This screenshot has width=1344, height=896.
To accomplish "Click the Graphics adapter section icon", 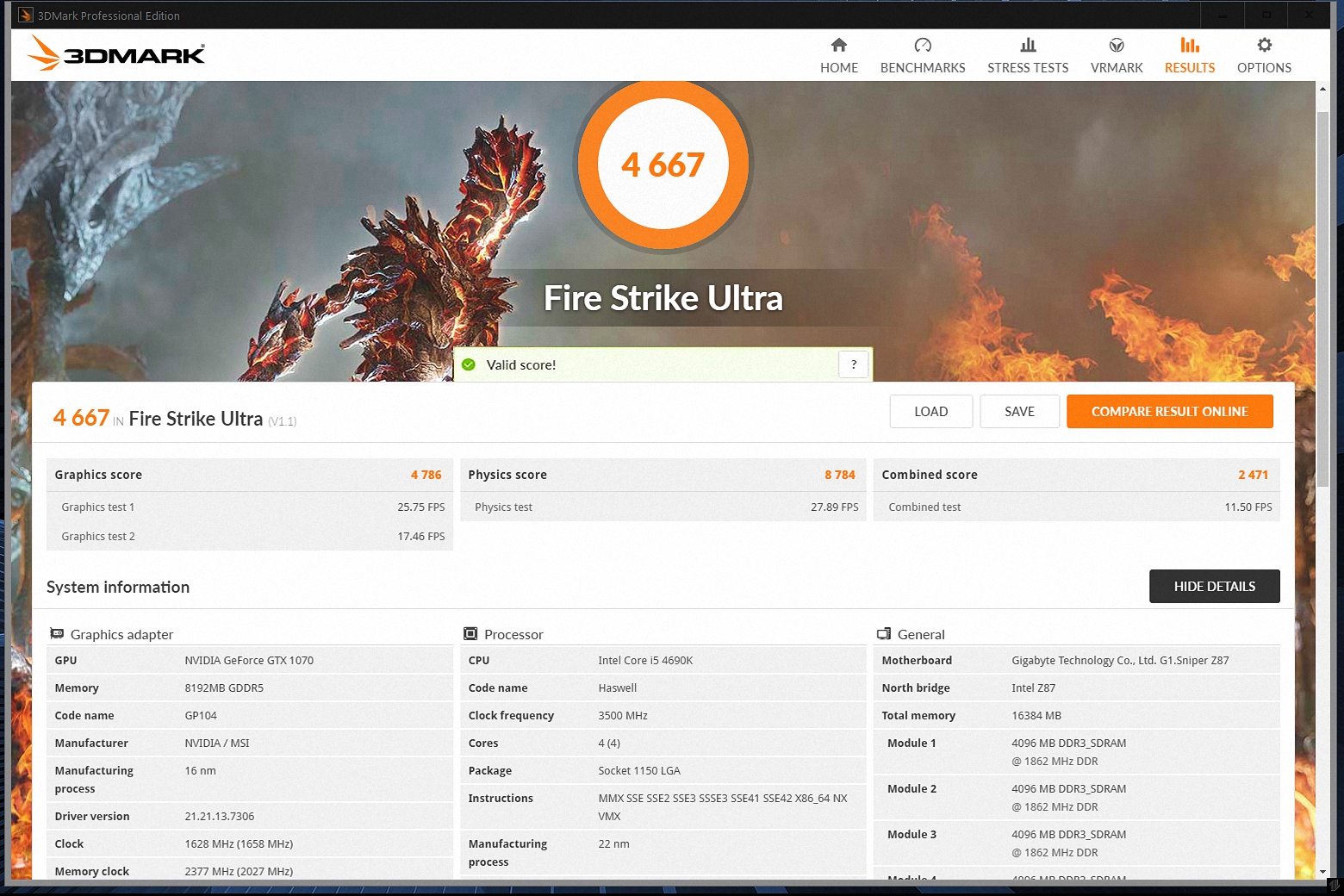I will [57, 633].
